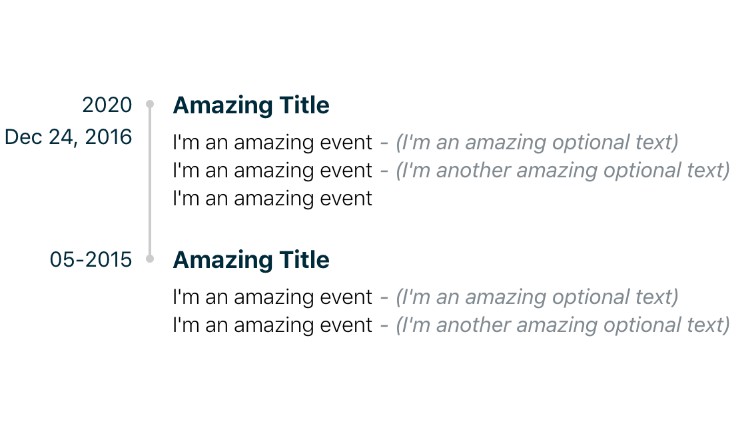Image resolution: width=747 pixels, height=427 pixels.
Task: Click the dash after the first 05-2015 event
Action: (x=384, y=298)
